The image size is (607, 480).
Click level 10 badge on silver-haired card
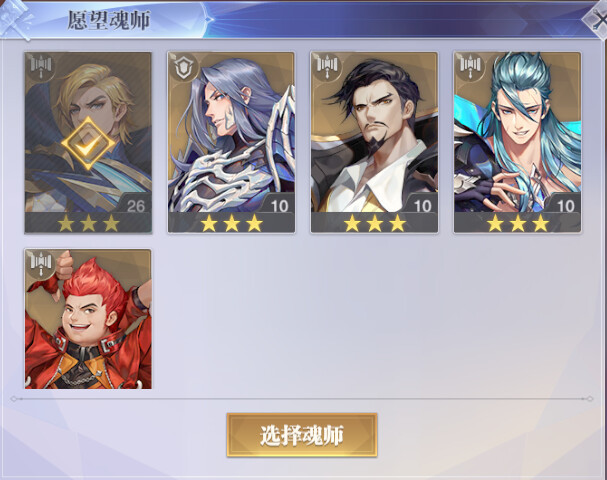point(279,206)
